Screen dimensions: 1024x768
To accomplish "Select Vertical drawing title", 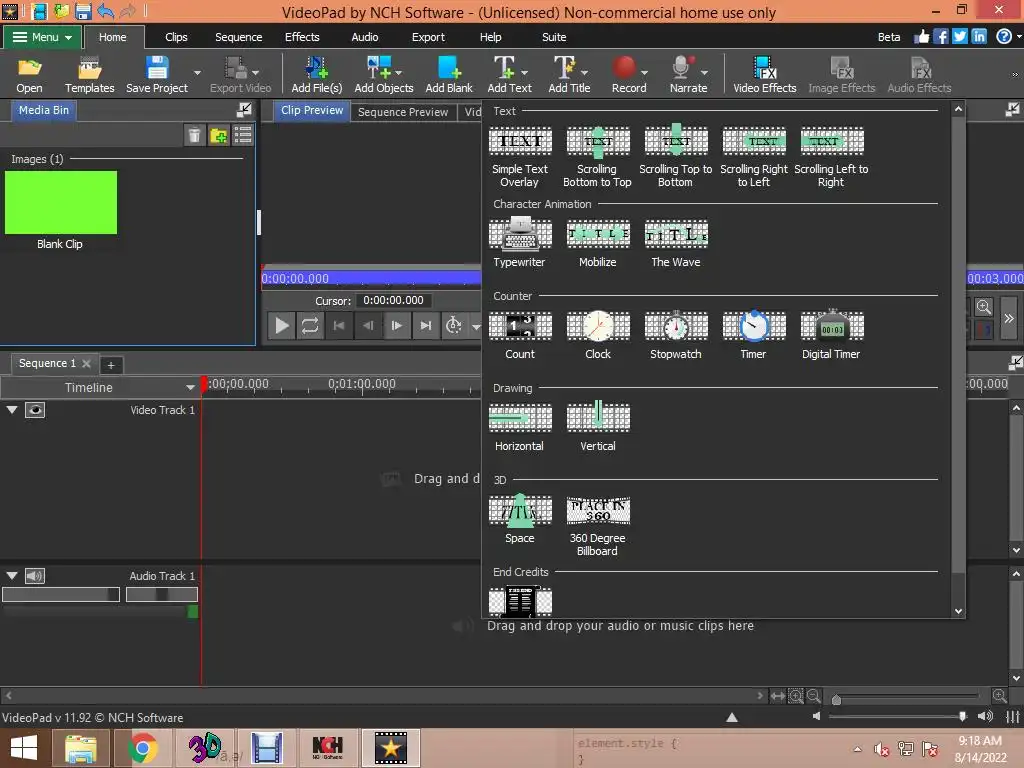I will pyautogui.click(x=598, y=428).
